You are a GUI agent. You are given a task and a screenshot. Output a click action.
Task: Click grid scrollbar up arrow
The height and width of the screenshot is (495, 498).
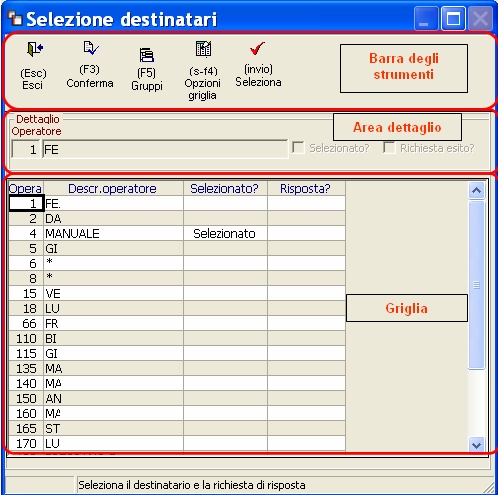tap(476, 191)
